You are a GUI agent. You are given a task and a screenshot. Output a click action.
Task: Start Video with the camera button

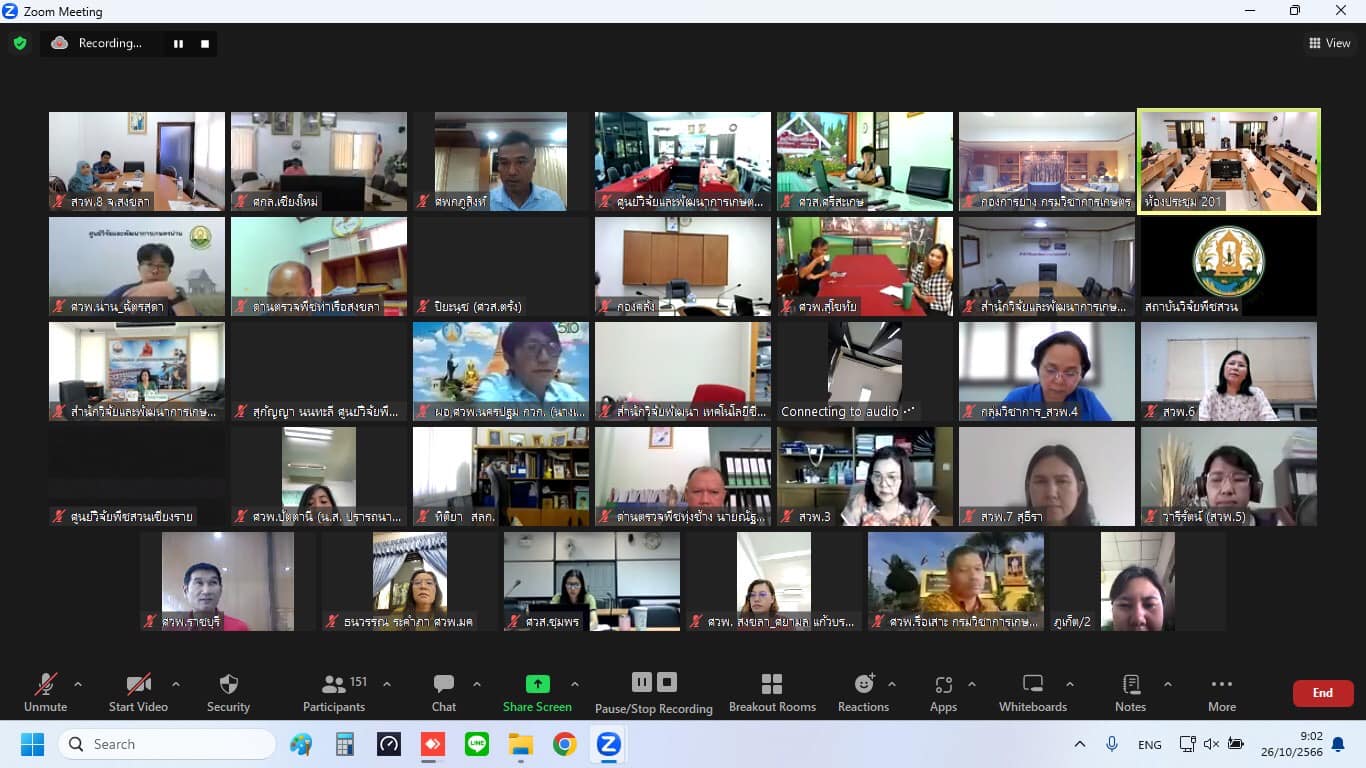(x=138, y=685)
